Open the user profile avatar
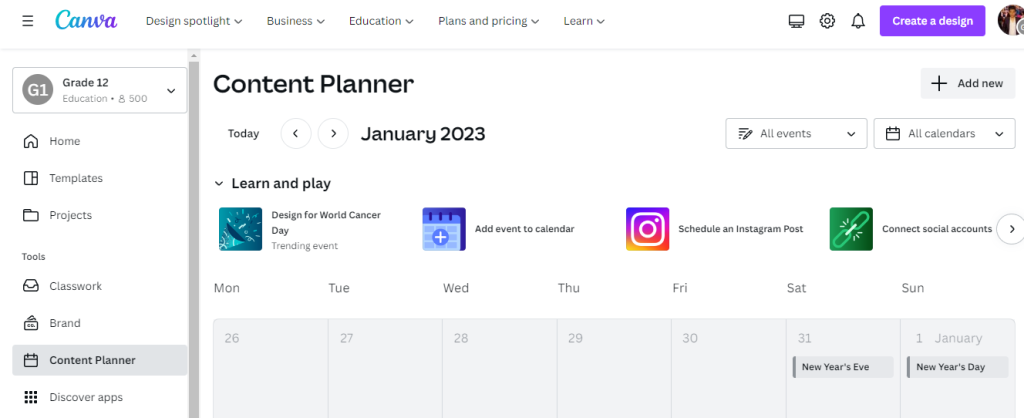 pos(1010,21)
